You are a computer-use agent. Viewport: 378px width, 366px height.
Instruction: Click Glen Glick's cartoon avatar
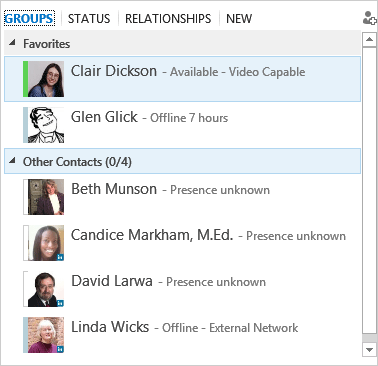point(46,125)
